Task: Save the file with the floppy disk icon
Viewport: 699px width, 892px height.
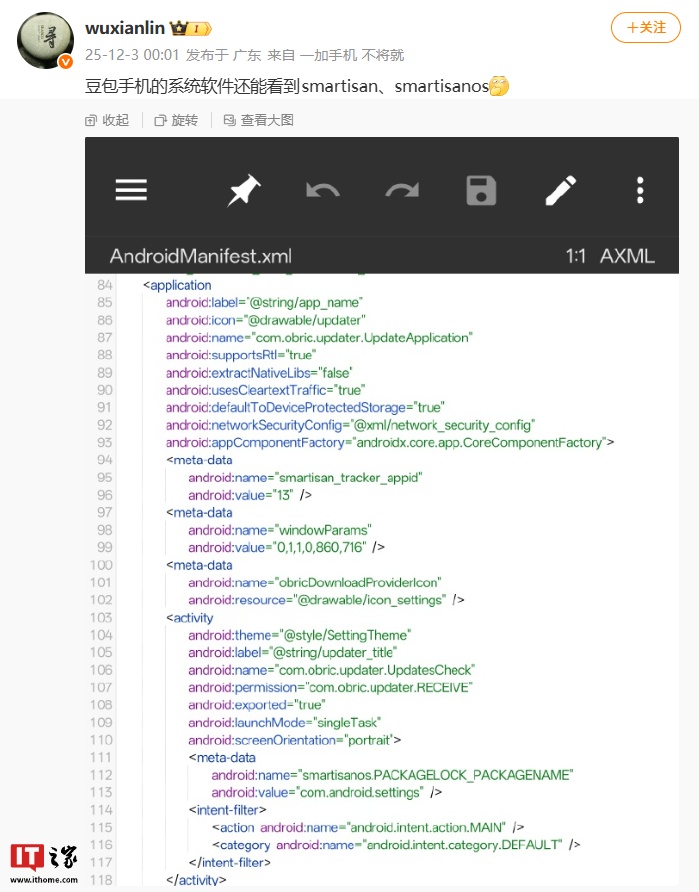Action: [482, 190]
